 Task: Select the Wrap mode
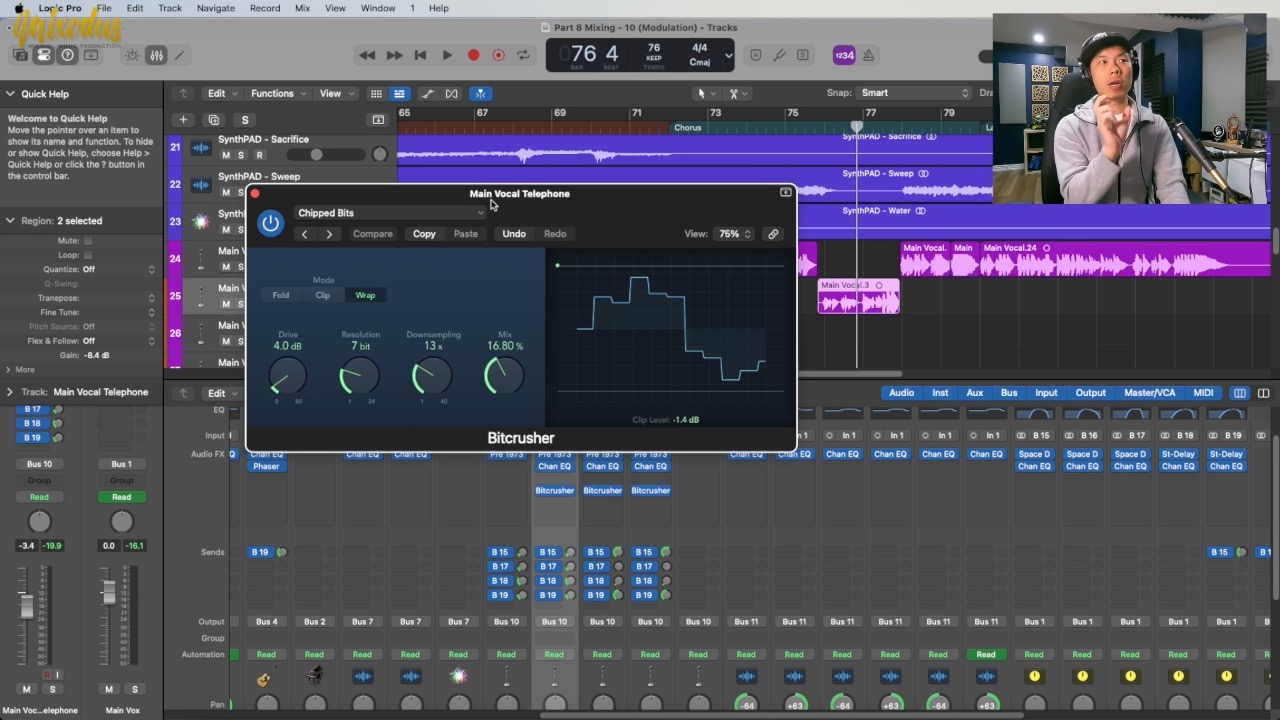click(365, 295)
